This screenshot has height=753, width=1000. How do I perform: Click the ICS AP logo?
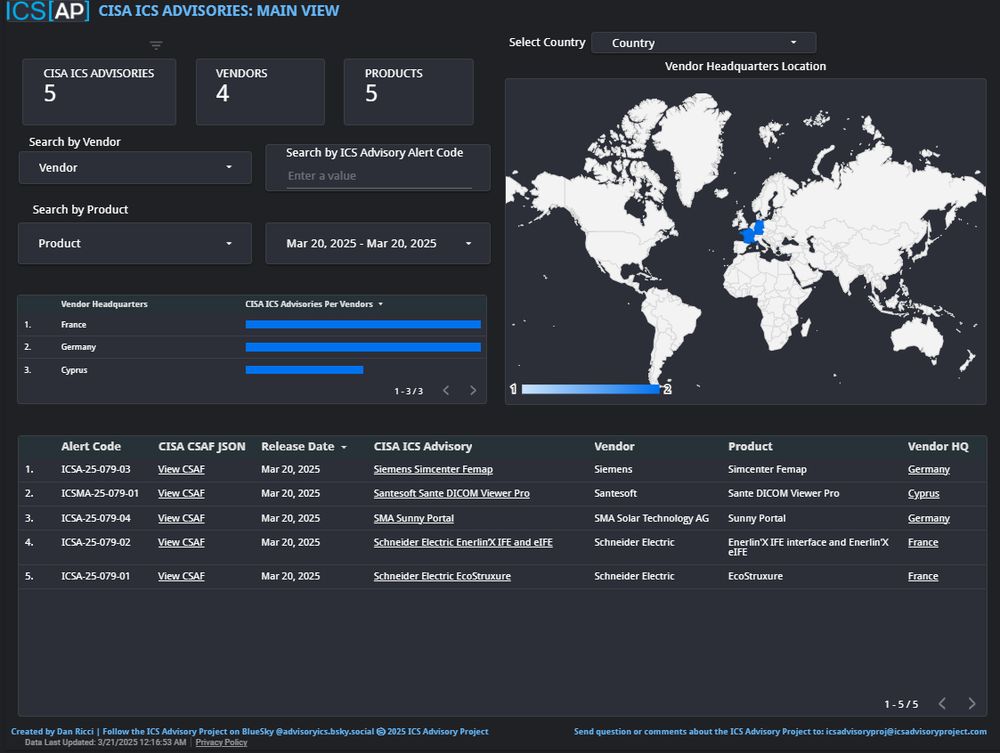click(x=47, y=11)
